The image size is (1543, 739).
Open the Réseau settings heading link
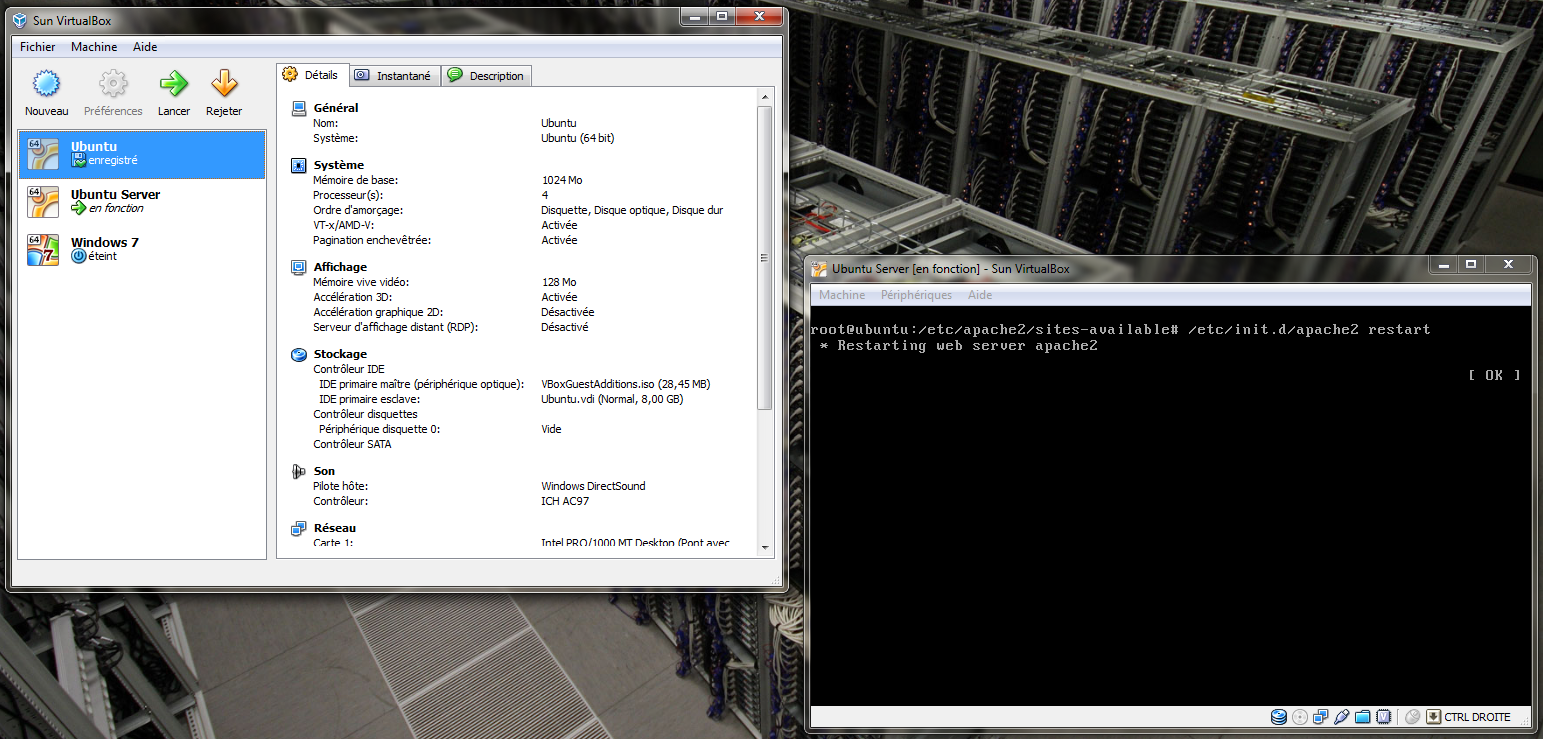[334, 528]
